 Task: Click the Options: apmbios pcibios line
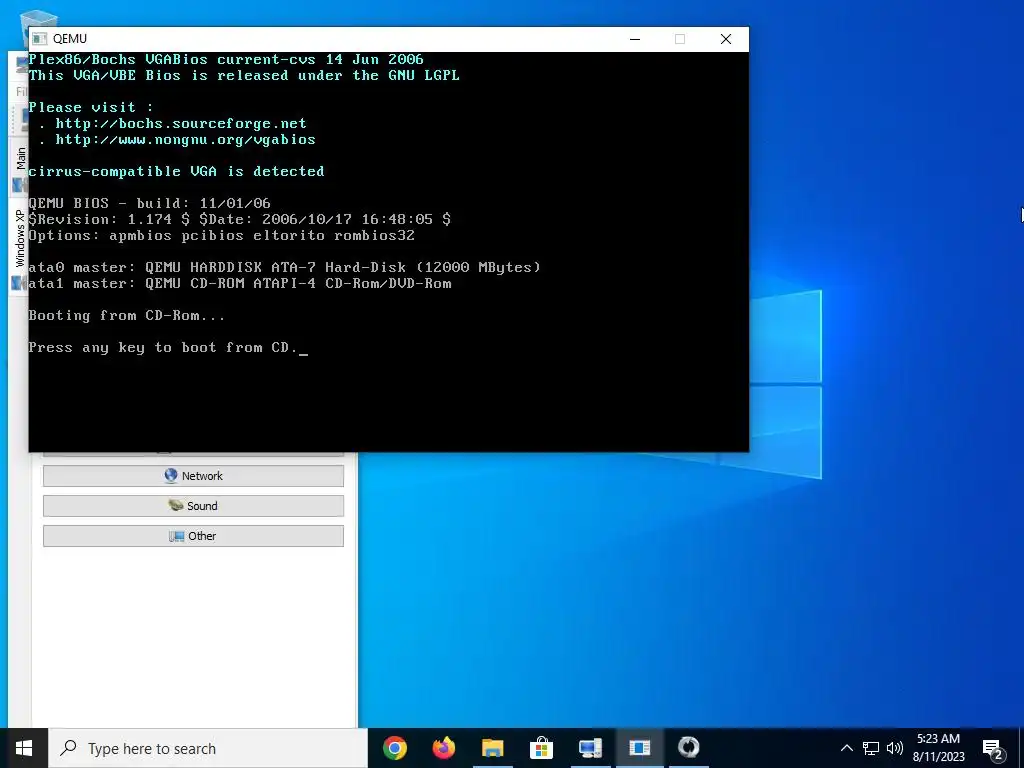(x=221, y=235)
